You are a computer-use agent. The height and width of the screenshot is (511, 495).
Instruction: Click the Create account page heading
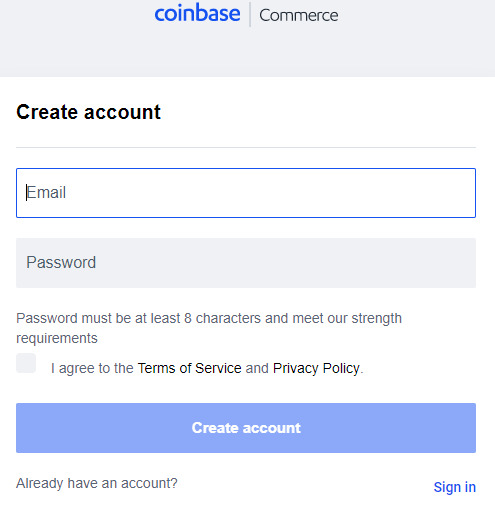click(89, 112)
